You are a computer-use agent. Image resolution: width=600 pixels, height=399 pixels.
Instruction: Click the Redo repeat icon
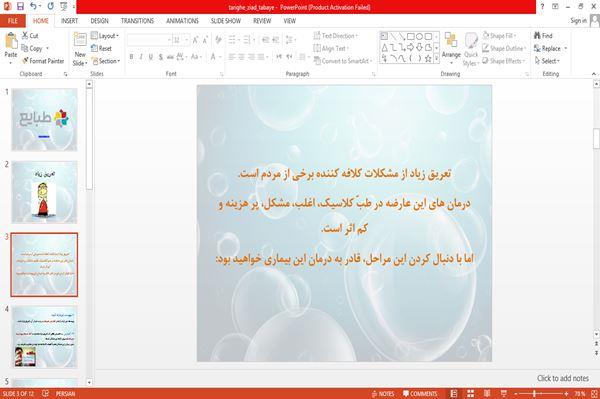tap(51, 6)
